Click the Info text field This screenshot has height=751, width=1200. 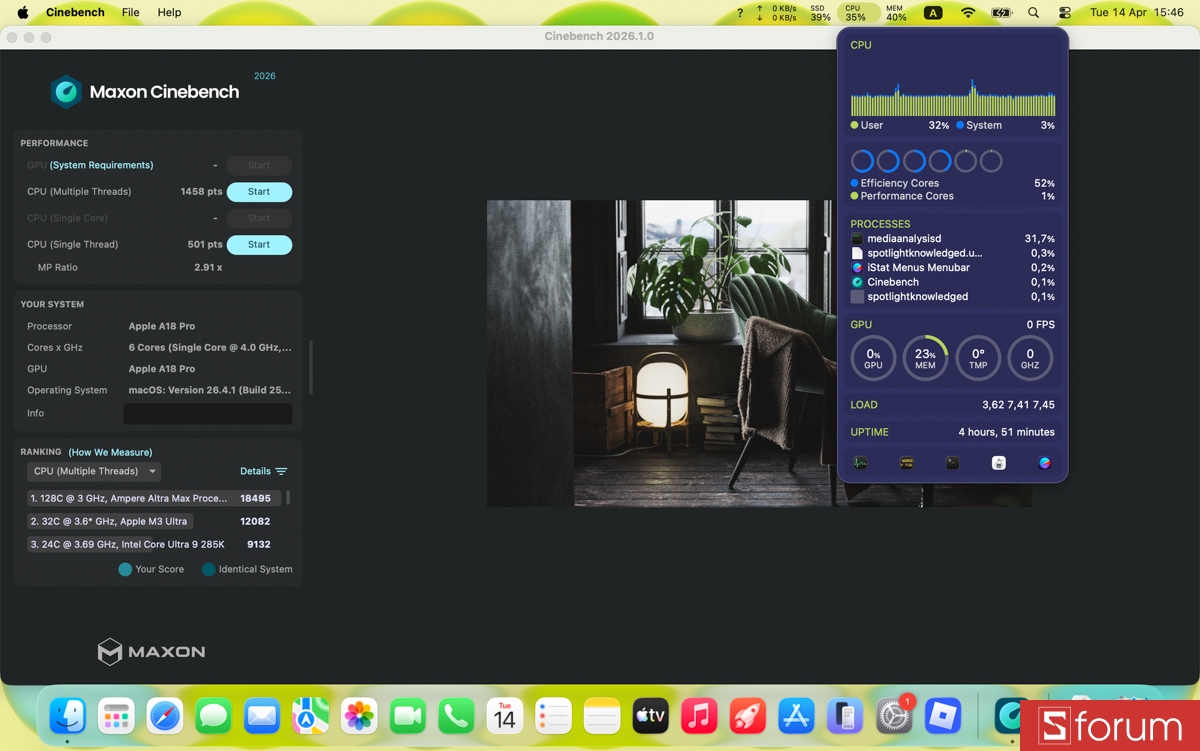(x=208, y=413)
